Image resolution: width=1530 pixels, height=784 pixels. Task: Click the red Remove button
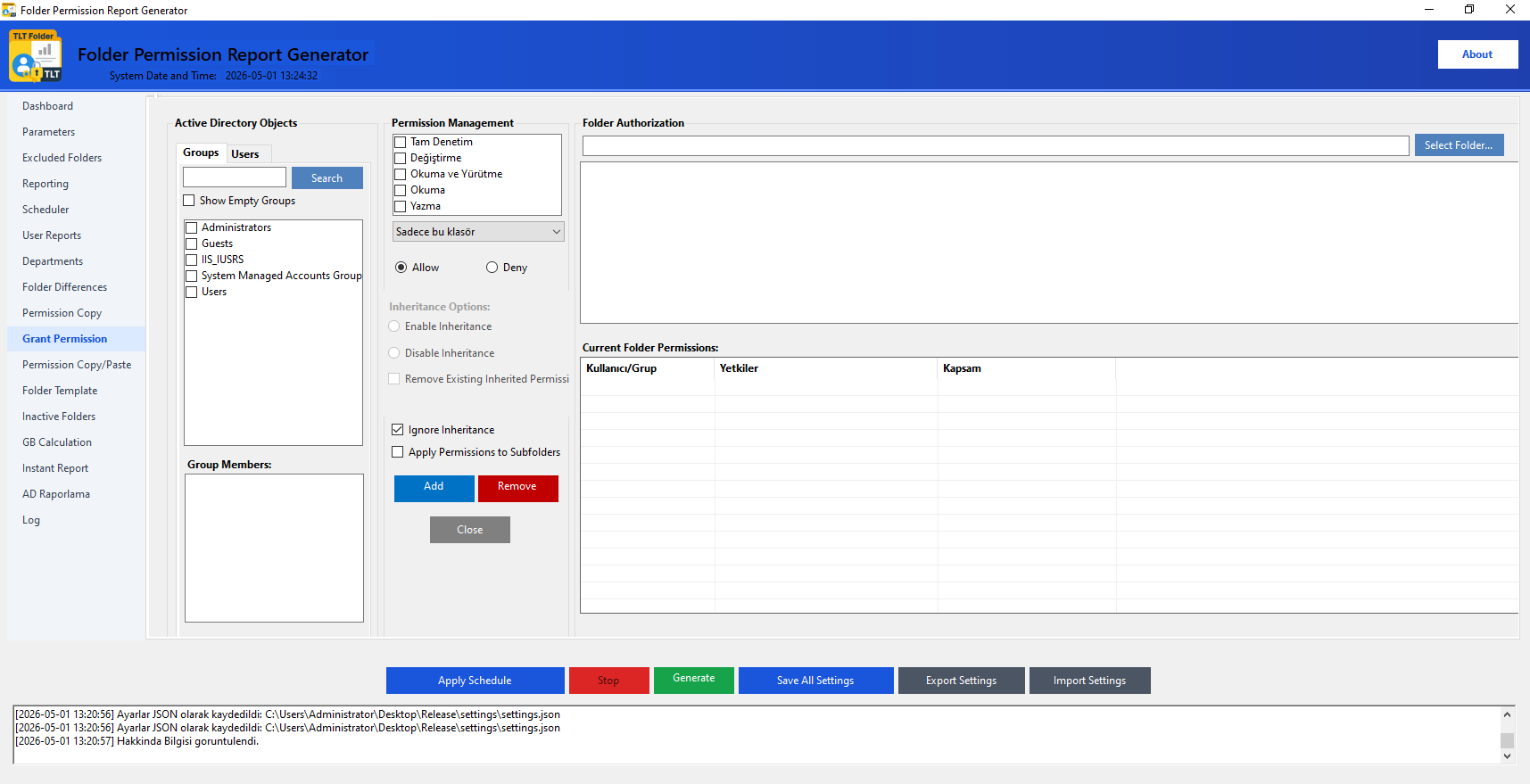pyautogui.click(x=517, y=488)
